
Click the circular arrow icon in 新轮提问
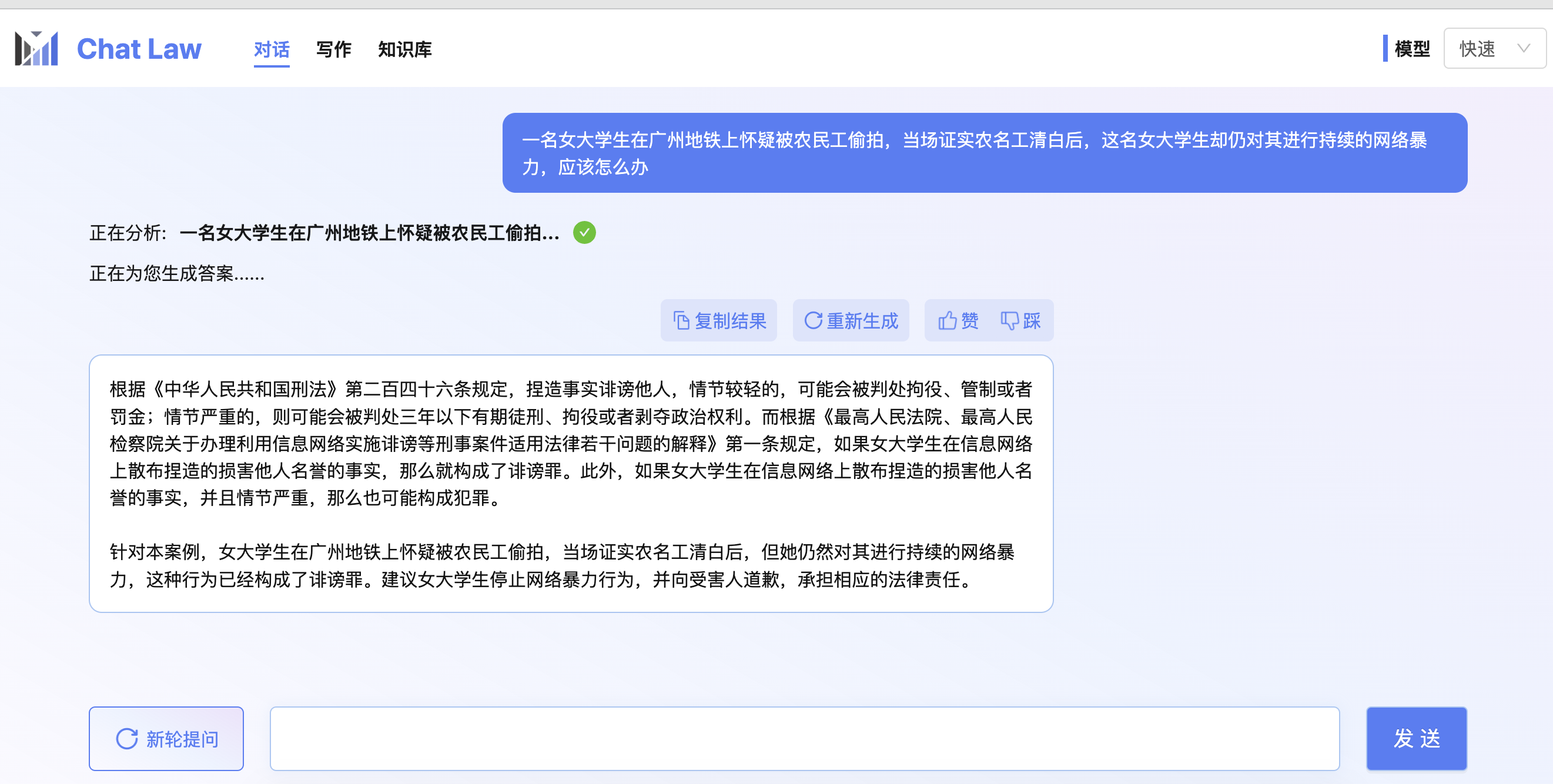(x=127, y=738)
